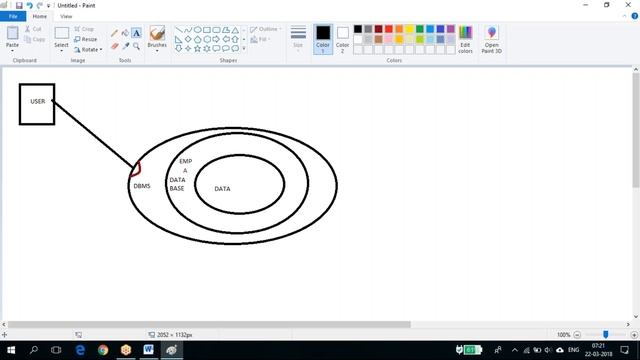The image size is (640, 360).
Task: Adjust the zoom slider handle
Action: [x=606, y=335]
